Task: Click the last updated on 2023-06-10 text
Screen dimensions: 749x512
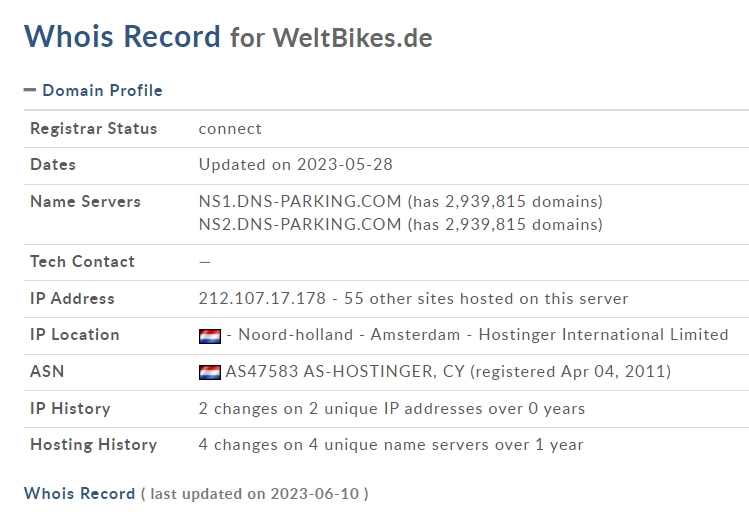Action: point(258,494)
